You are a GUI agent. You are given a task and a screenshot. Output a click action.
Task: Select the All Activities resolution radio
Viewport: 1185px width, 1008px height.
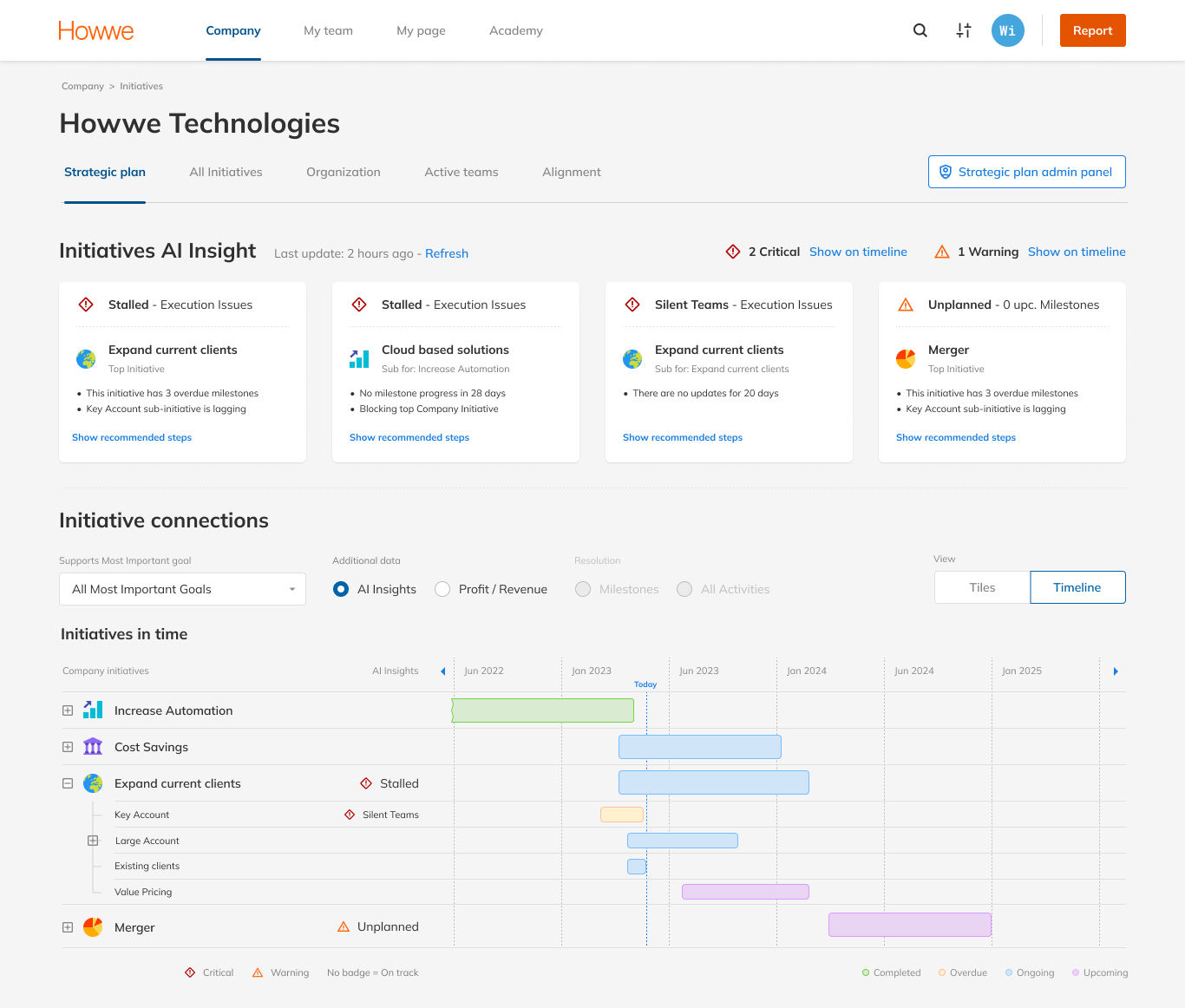[684, 589]
